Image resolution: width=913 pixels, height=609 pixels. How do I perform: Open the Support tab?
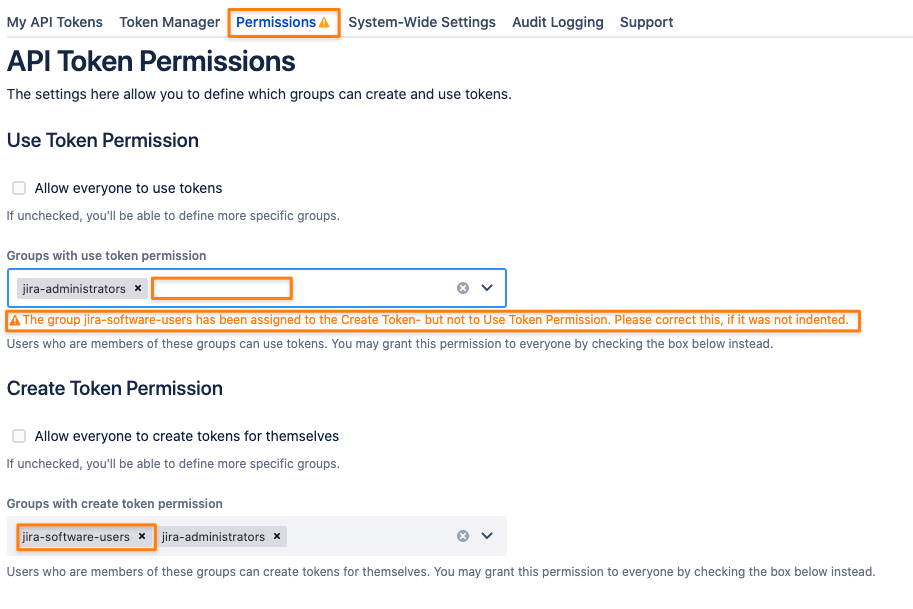(646, 22)
